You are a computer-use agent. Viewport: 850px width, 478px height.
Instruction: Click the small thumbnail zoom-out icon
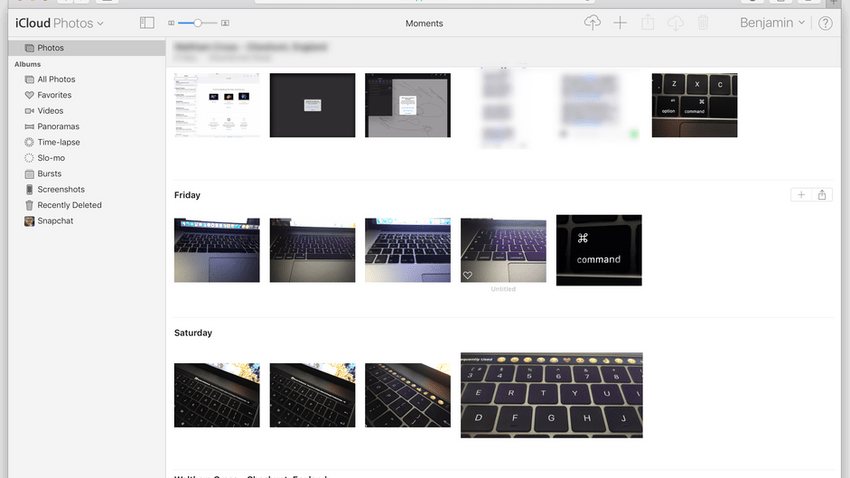pyautogui.click(x=171, y=23)
